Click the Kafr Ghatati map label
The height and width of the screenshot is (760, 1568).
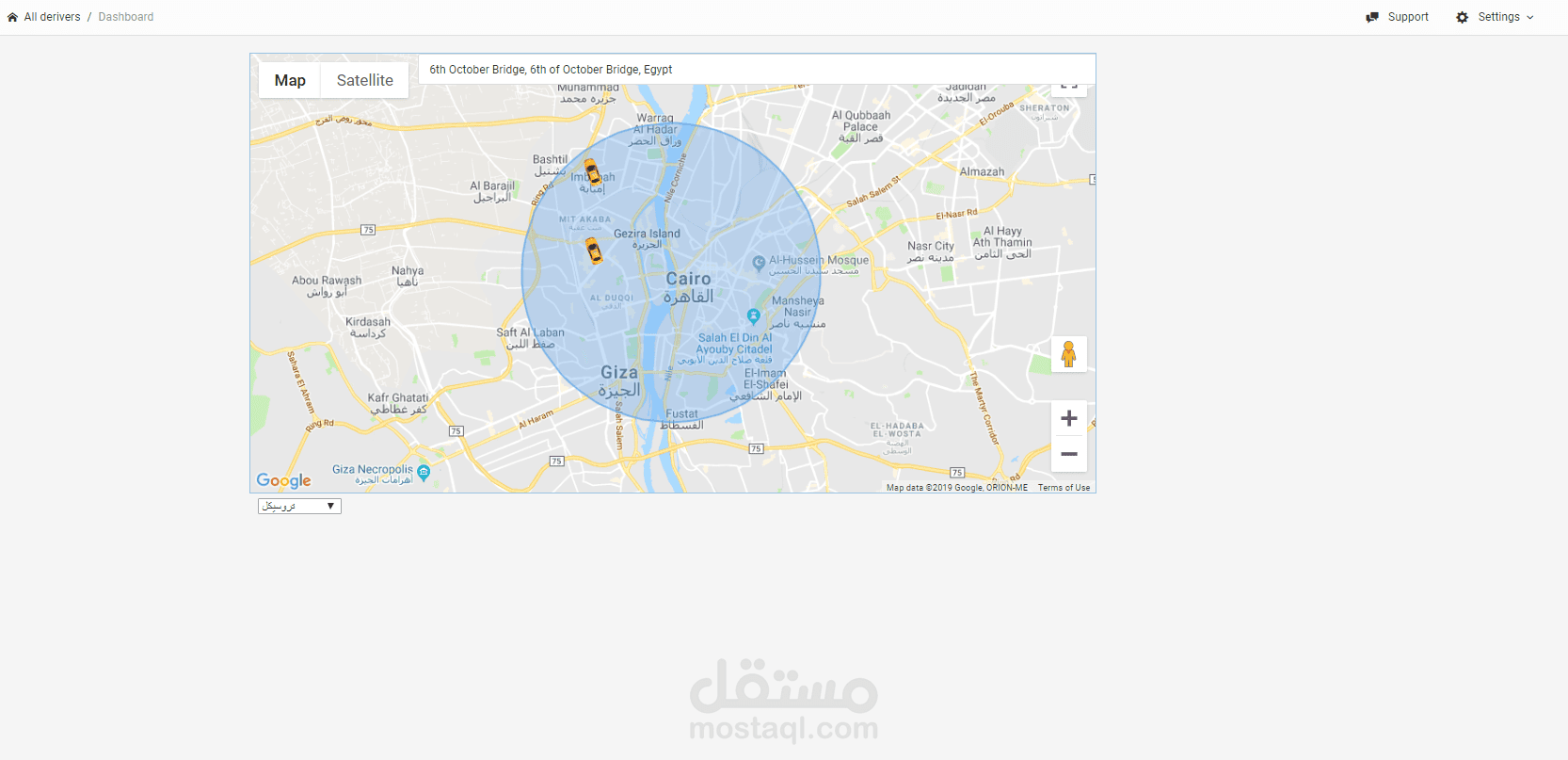coord(398,403)
